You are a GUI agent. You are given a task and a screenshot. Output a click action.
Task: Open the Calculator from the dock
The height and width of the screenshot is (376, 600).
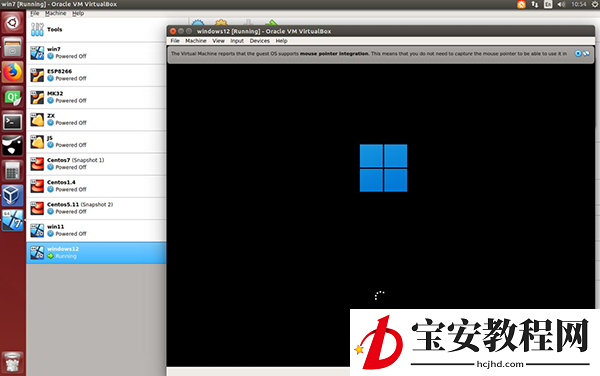pos(12,172)
